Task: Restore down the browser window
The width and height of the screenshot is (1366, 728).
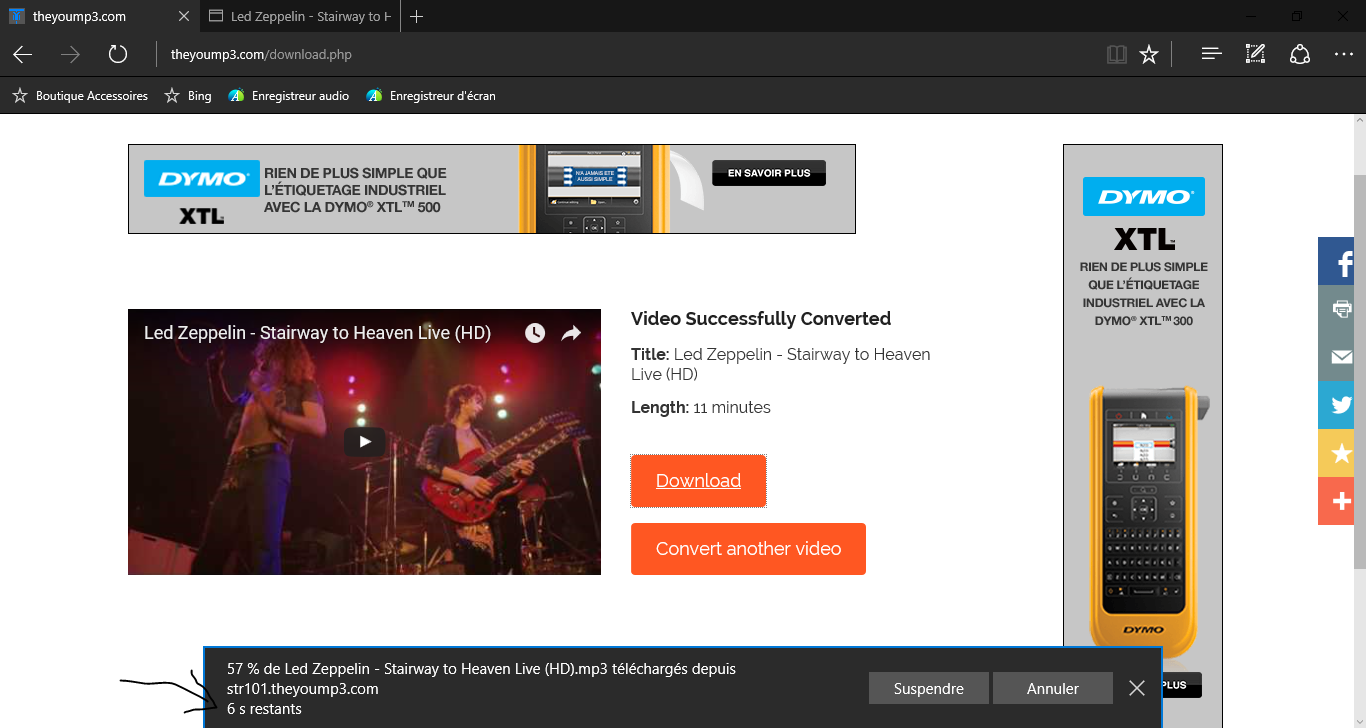Action: pos(1297,16)
